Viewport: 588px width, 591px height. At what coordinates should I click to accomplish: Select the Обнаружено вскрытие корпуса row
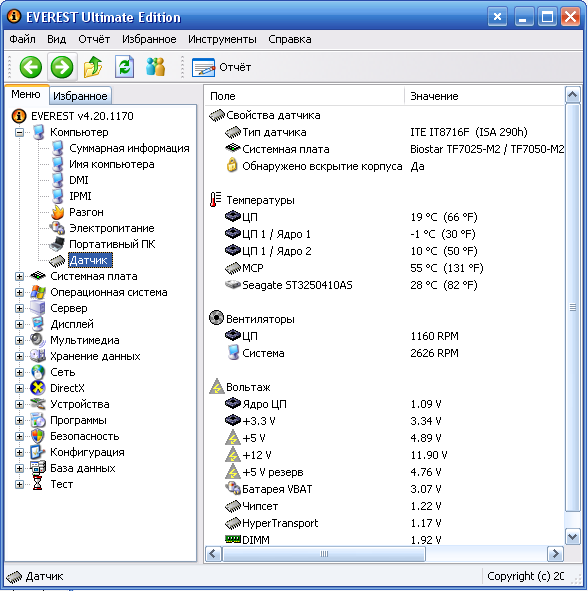(384, 166)
